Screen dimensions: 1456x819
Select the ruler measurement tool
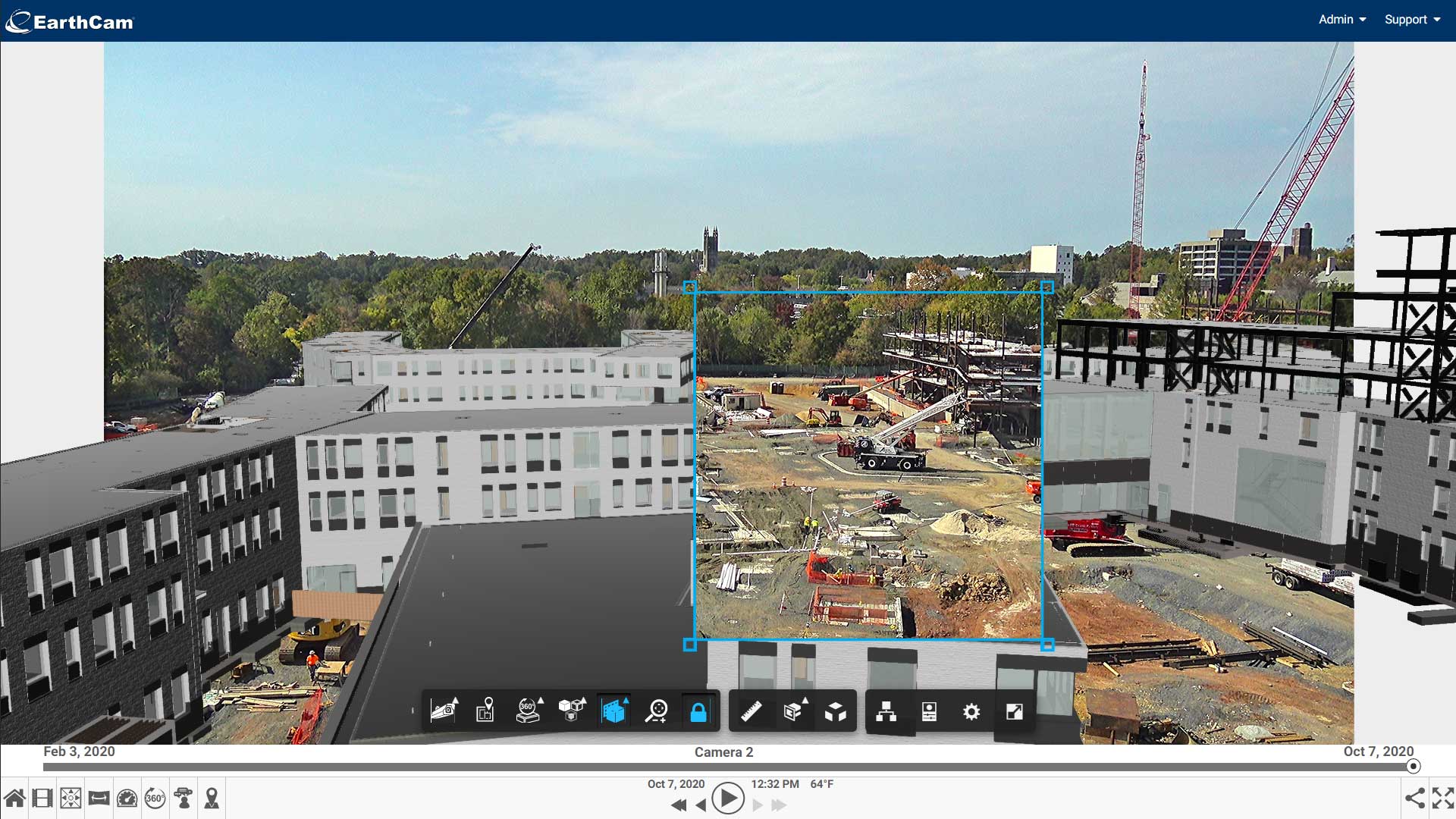(751, 711)
